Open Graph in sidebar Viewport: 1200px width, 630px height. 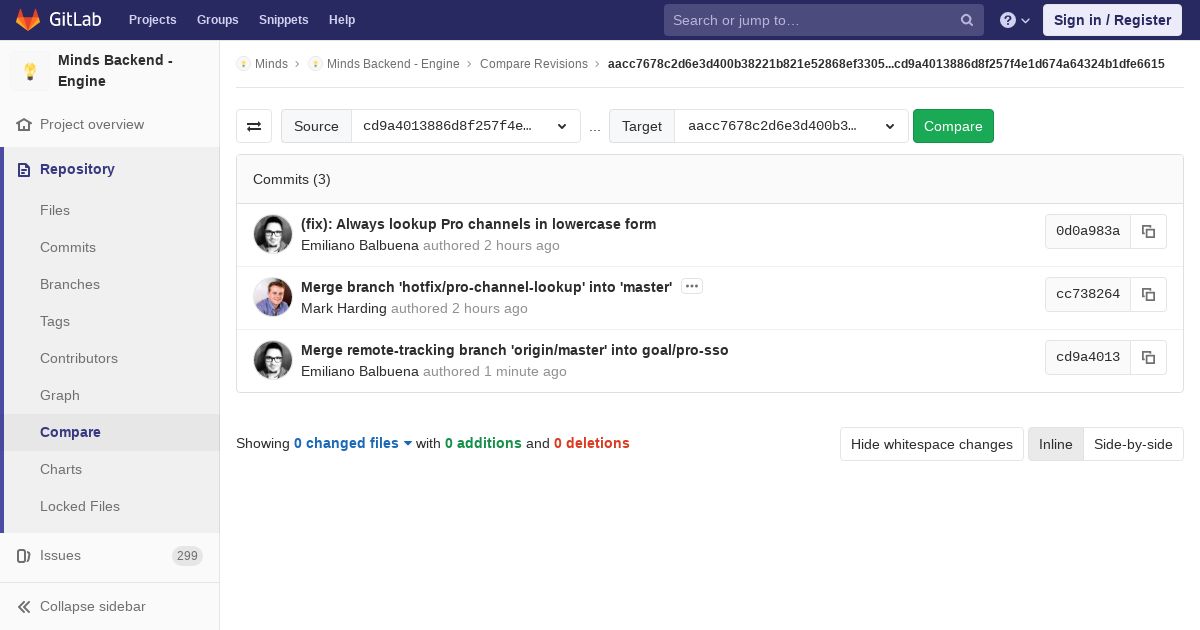tap(60, 395)
